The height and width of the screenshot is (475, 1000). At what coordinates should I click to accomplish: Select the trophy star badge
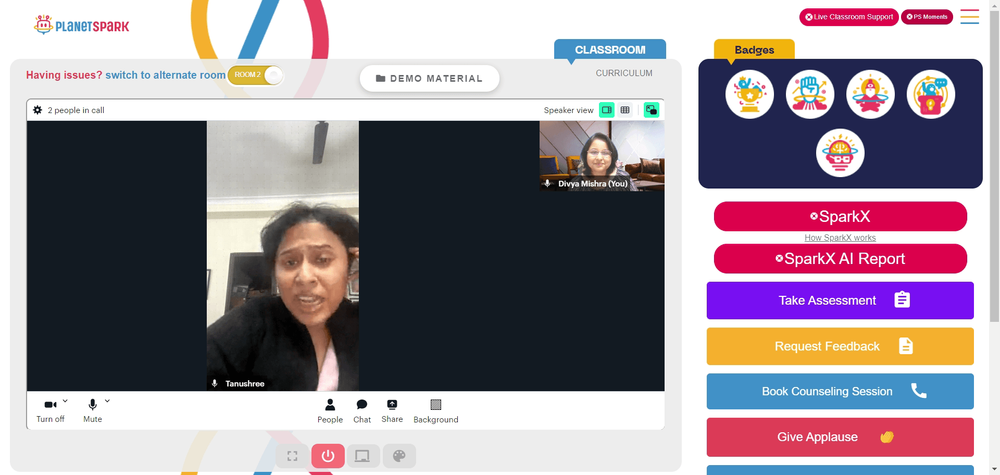(749, 94)
